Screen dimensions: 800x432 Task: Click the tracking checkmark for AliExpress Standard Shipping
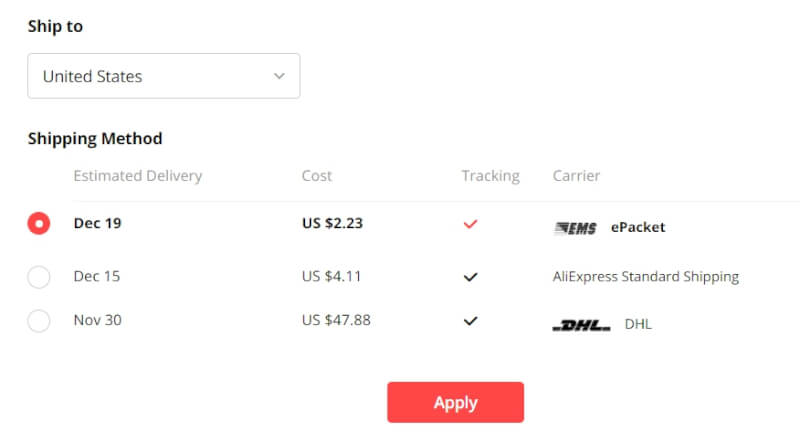[x=470, y=277]
